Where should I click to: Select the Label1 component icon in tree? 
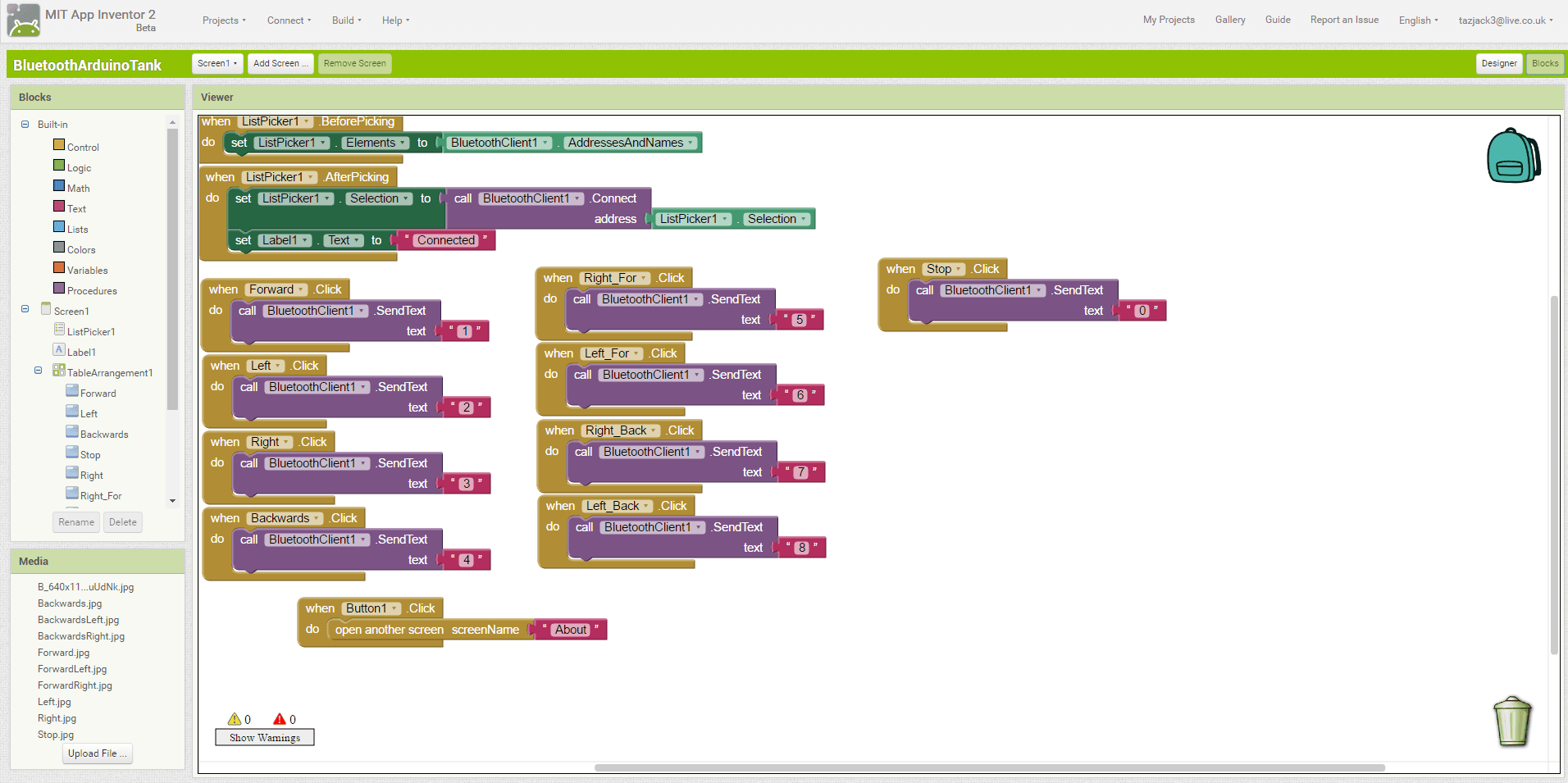click(x=59, y=350)
